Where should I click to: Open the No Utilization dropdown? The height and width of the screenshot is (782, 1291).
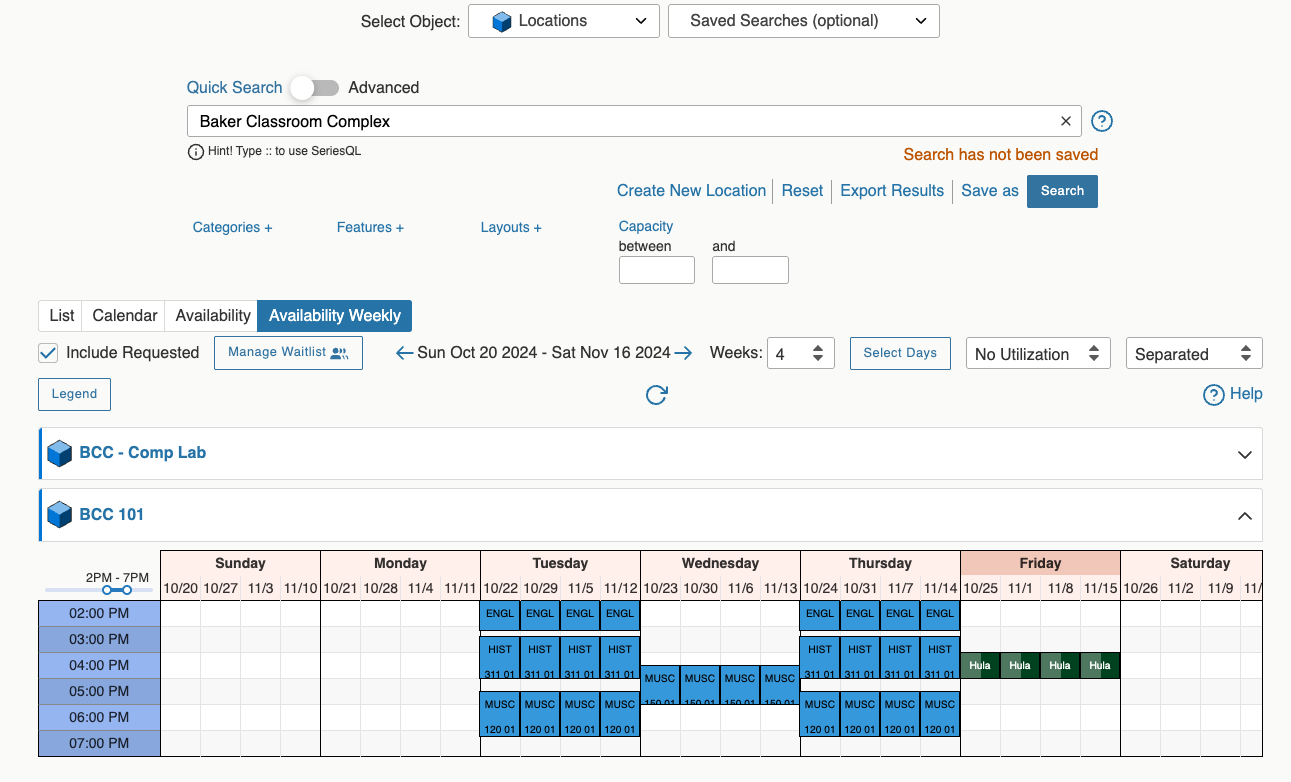click(x=1037, y=353)
